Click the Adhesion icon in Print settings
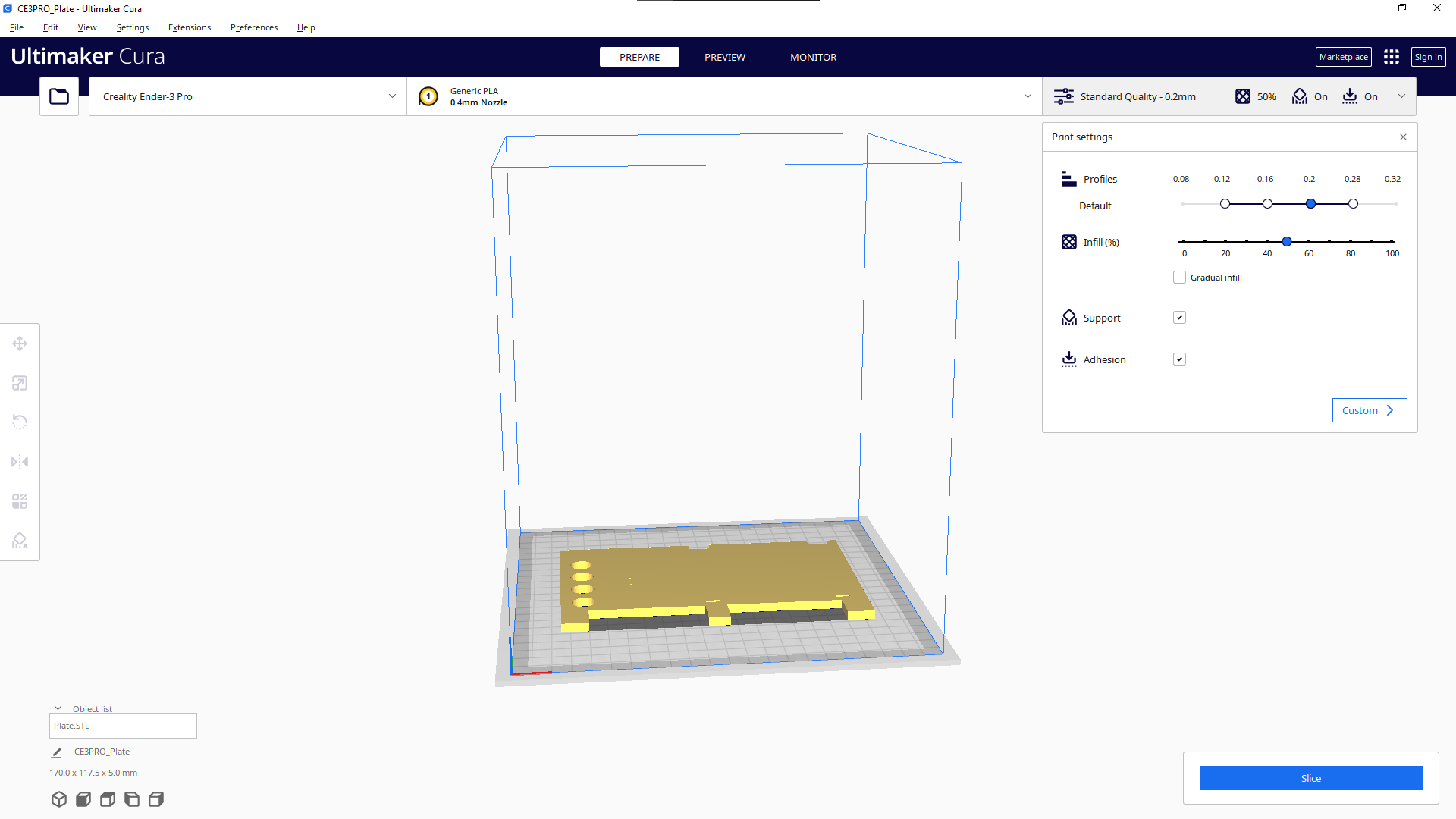 1068,359
